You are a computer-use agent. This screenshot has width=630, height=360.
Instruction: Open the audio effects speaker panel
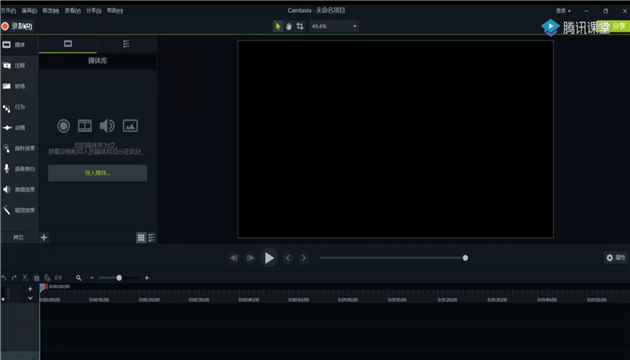[x=19, y=189]
